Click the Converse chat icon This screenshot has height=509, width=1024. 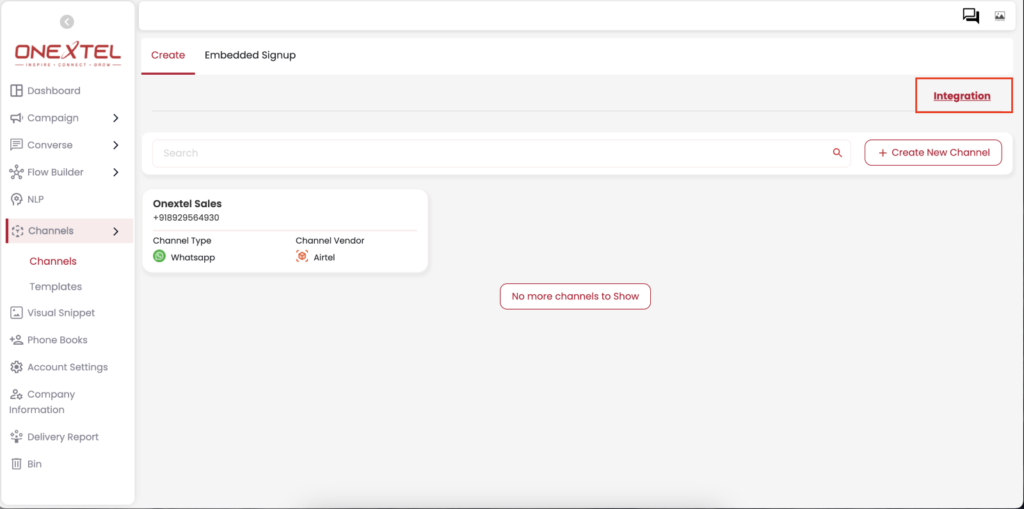(x=16, y=145)
